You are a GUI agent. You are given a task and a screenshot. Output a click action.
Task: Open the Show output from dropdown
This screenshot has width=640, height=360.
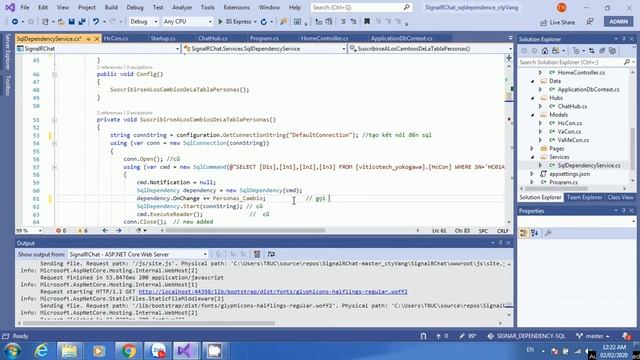138,254
